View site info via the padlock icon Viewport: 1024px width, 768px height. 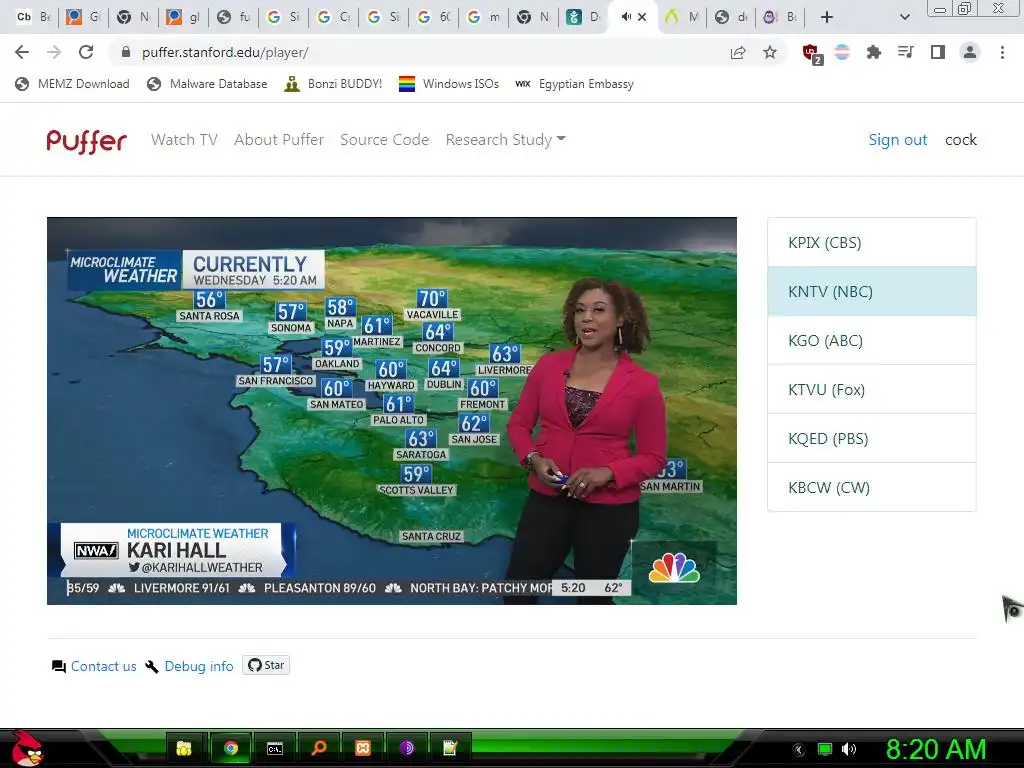pos(126,52)
